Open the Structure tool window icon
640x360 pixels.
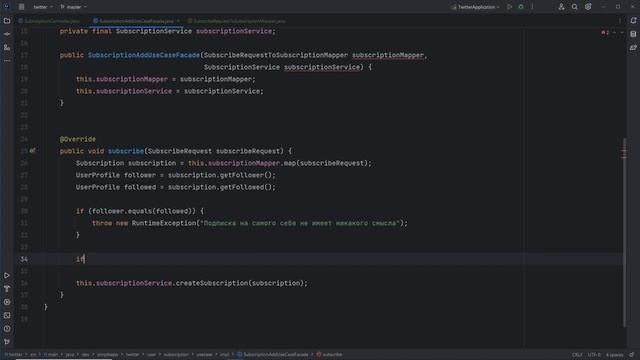pos(7,47)
